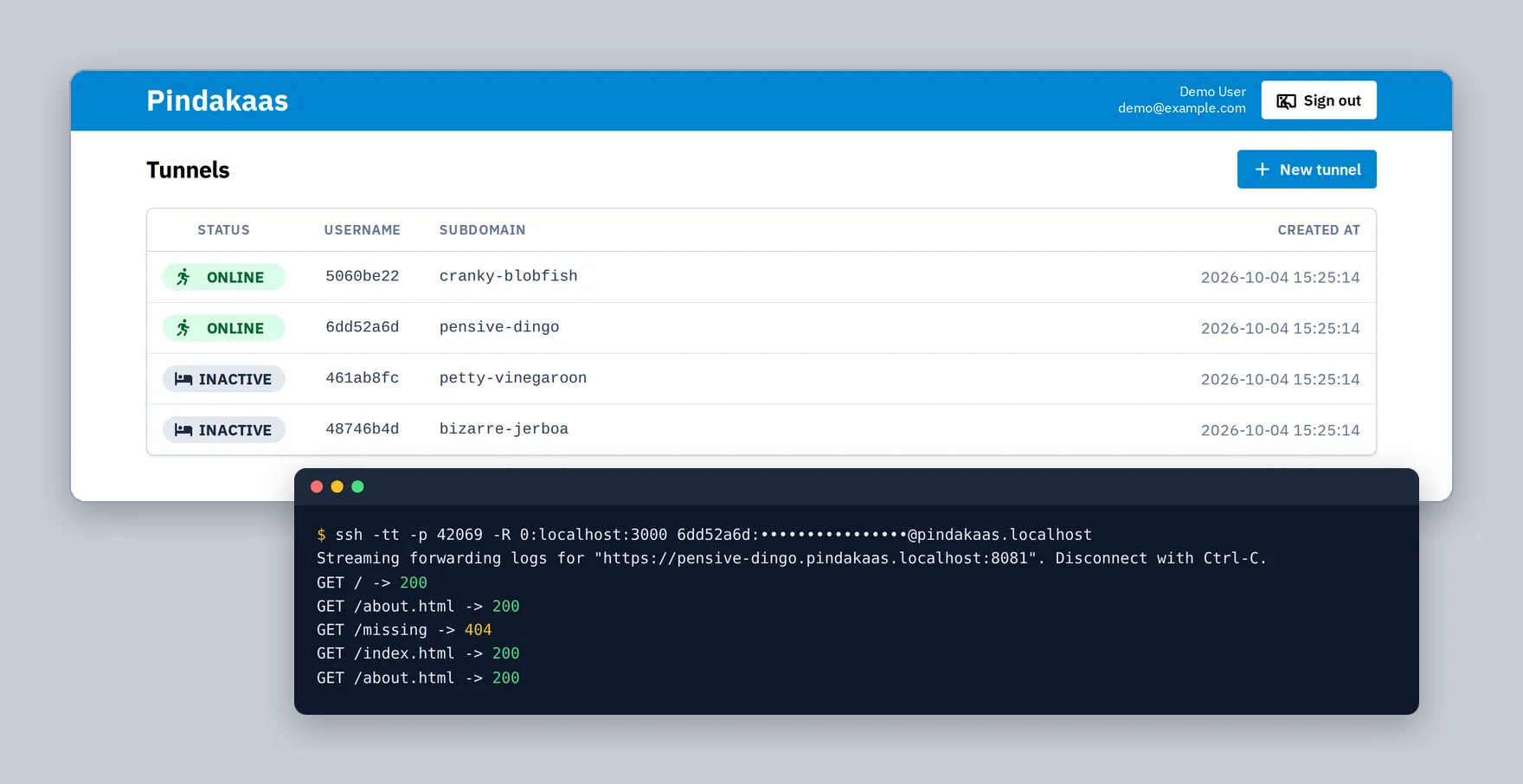The image size is (1523, 784).
Task: Open the Pindakaas home title
Action: click(x=217, y=100)
